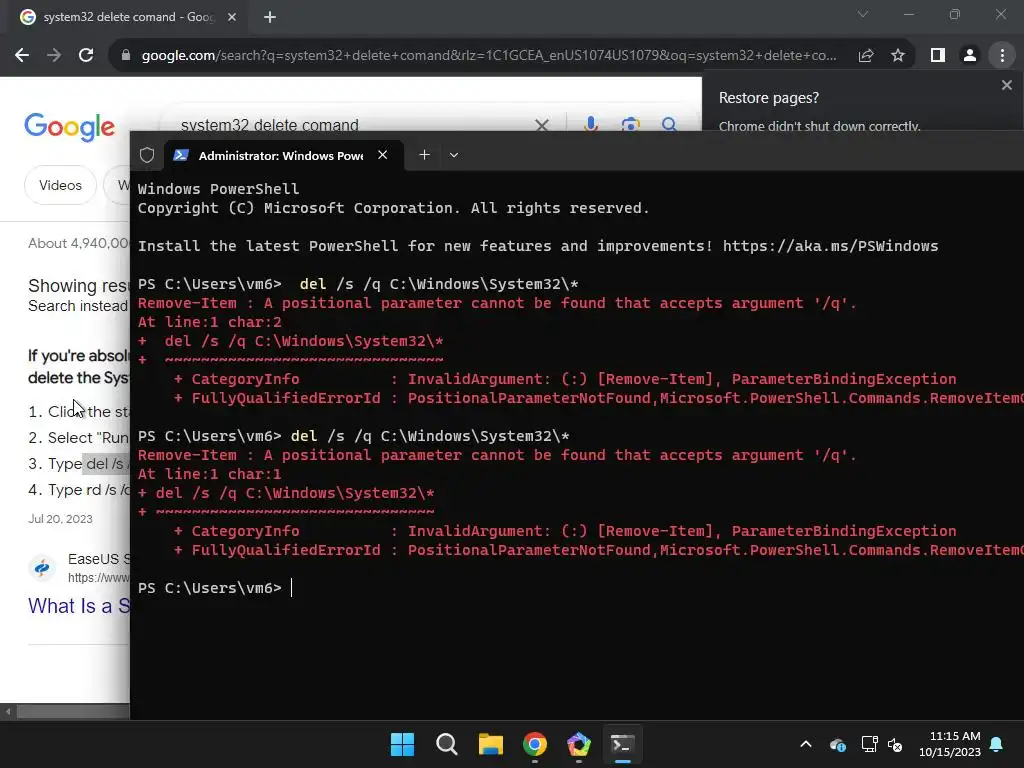Click the Chrome address bar URL
Viewport: 1024px width, 768px height.
[x=488, y=56]
